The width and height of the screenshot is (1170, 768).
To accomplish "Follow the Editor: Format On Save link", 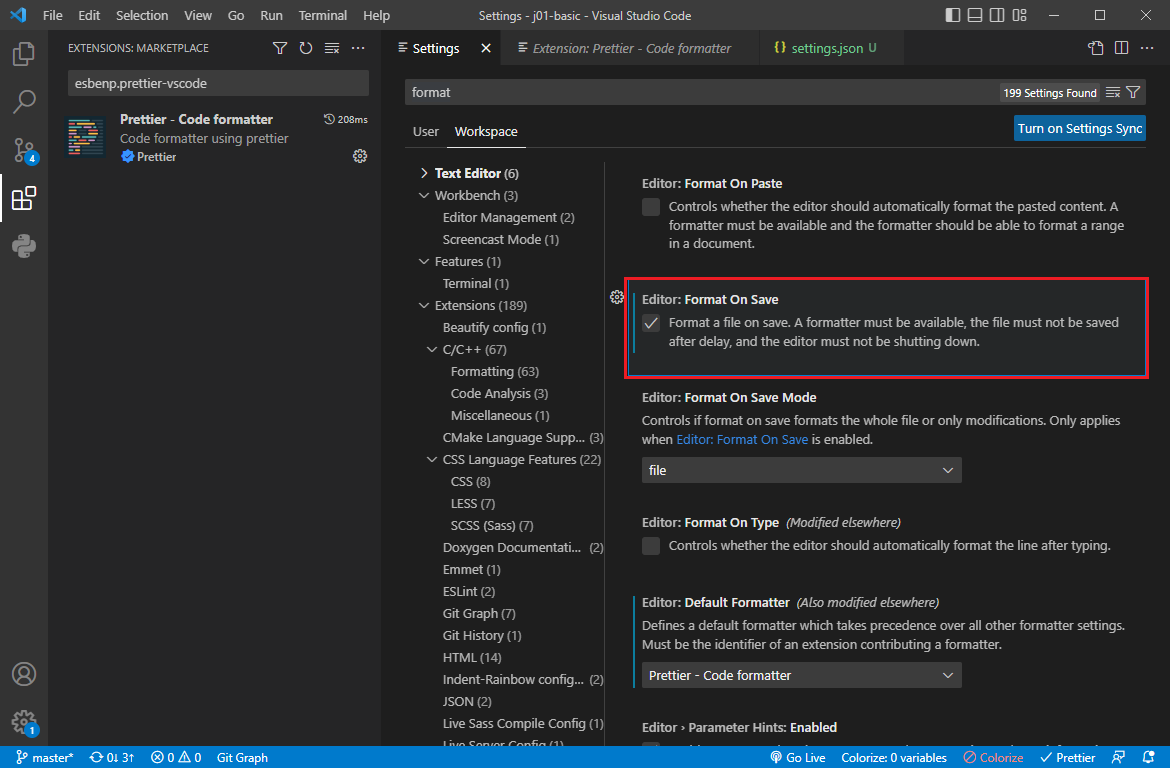I will click(742, 439).
